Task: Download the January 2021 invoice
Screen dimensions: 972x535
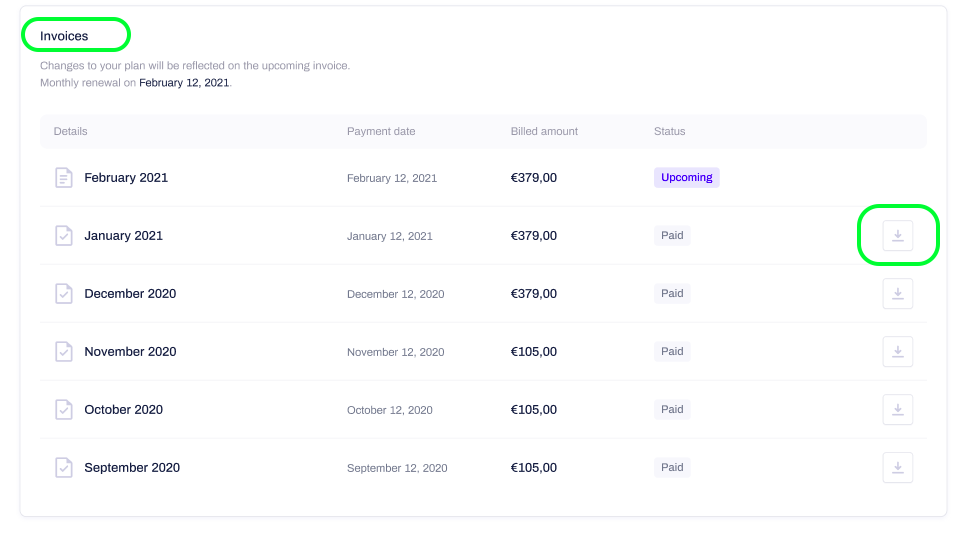Action: coord(897,236)
